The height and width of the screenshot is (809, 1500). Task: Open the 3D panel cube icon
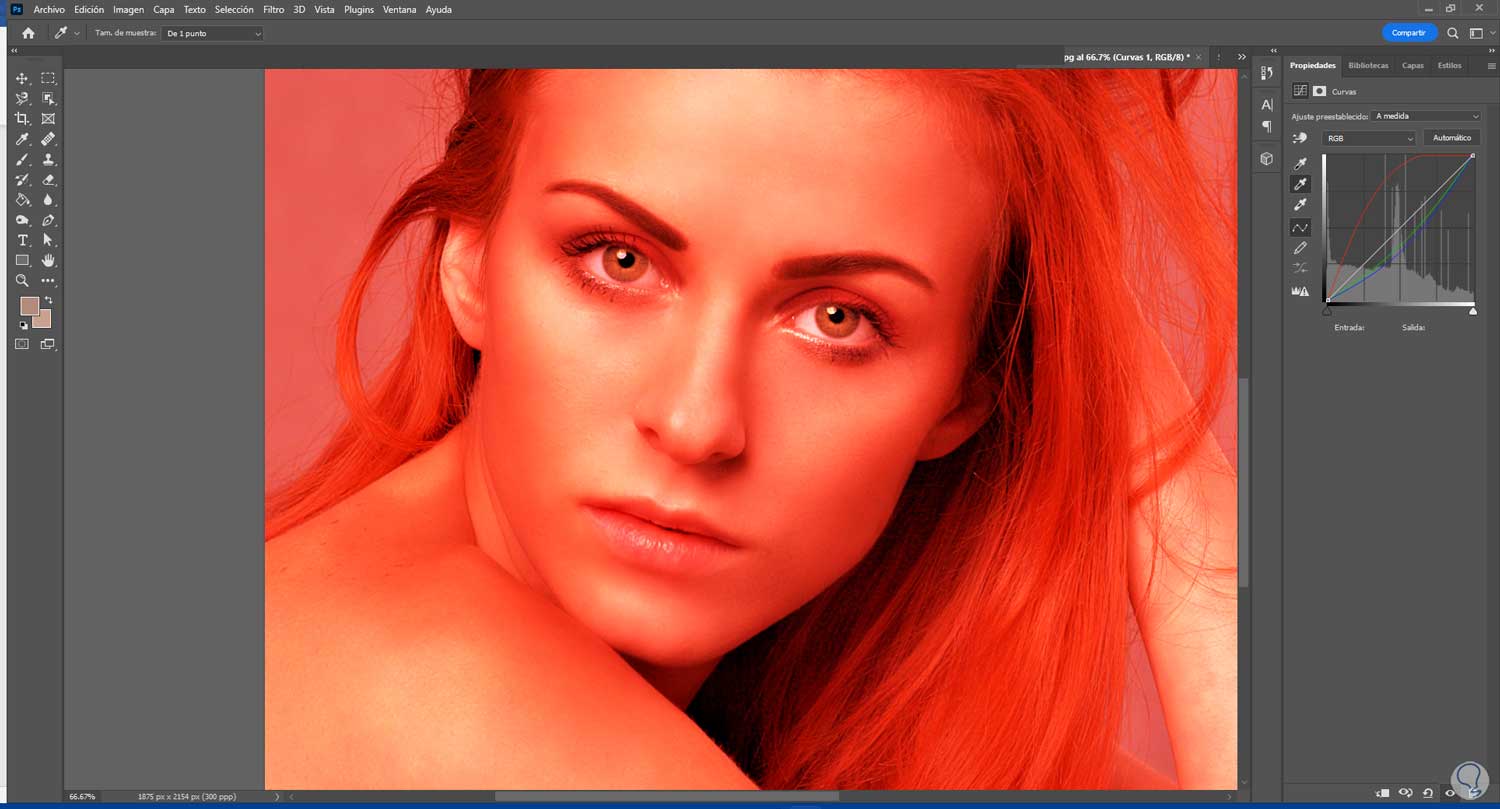1267,158
